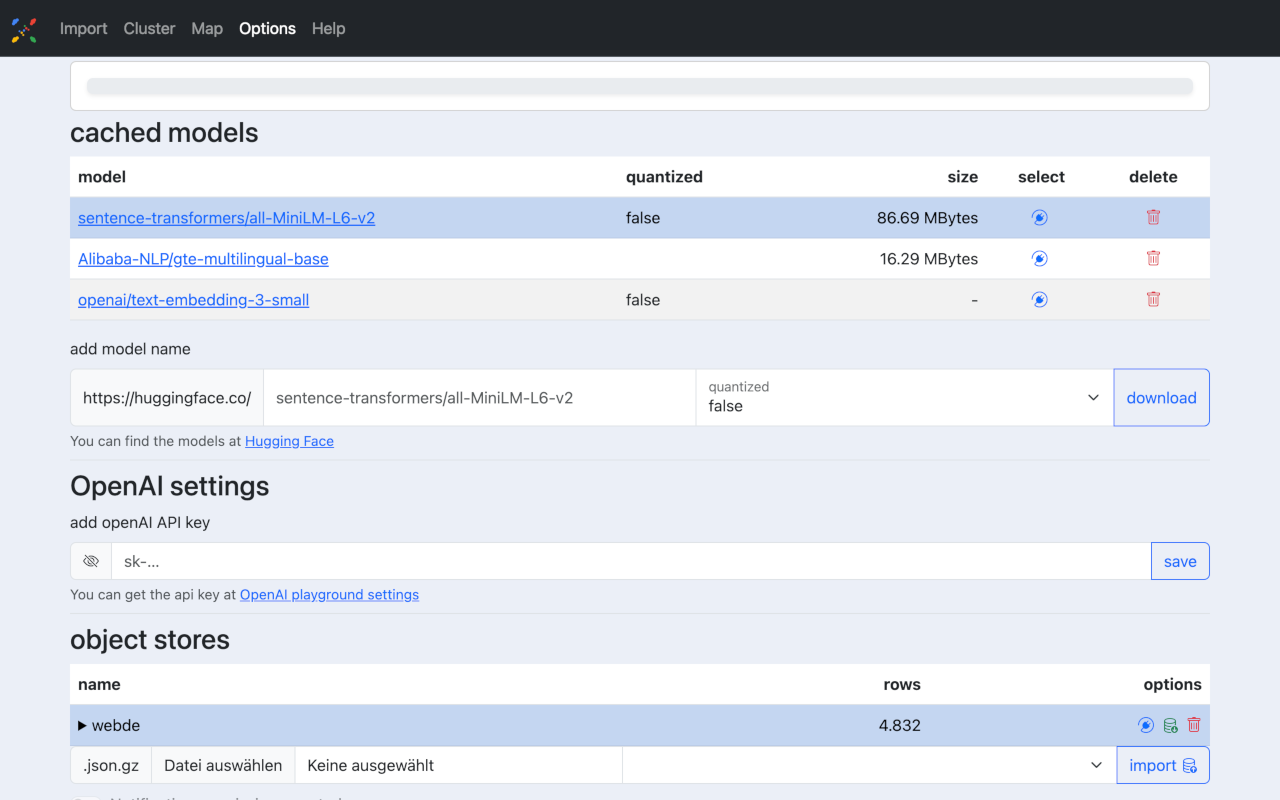Toggle API key visibility eye icon
The height and width of the screenshot is (800, 1280).
tap(91, 561)
